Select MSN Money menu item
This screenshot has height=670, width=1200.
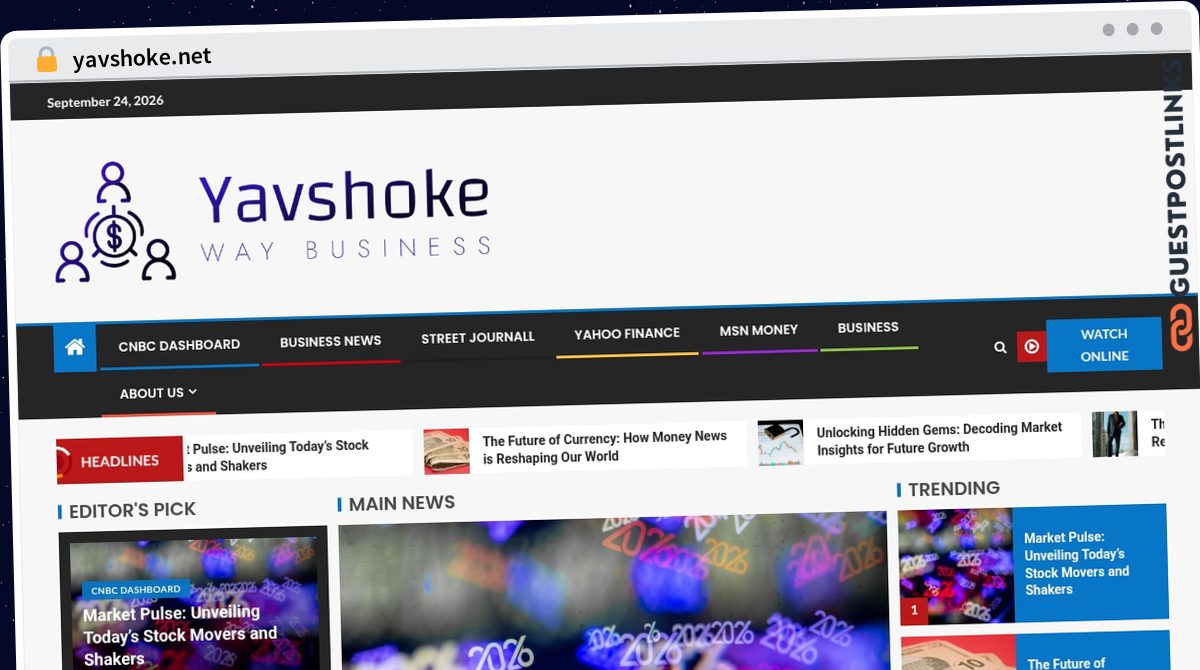[x=759, y=330]
